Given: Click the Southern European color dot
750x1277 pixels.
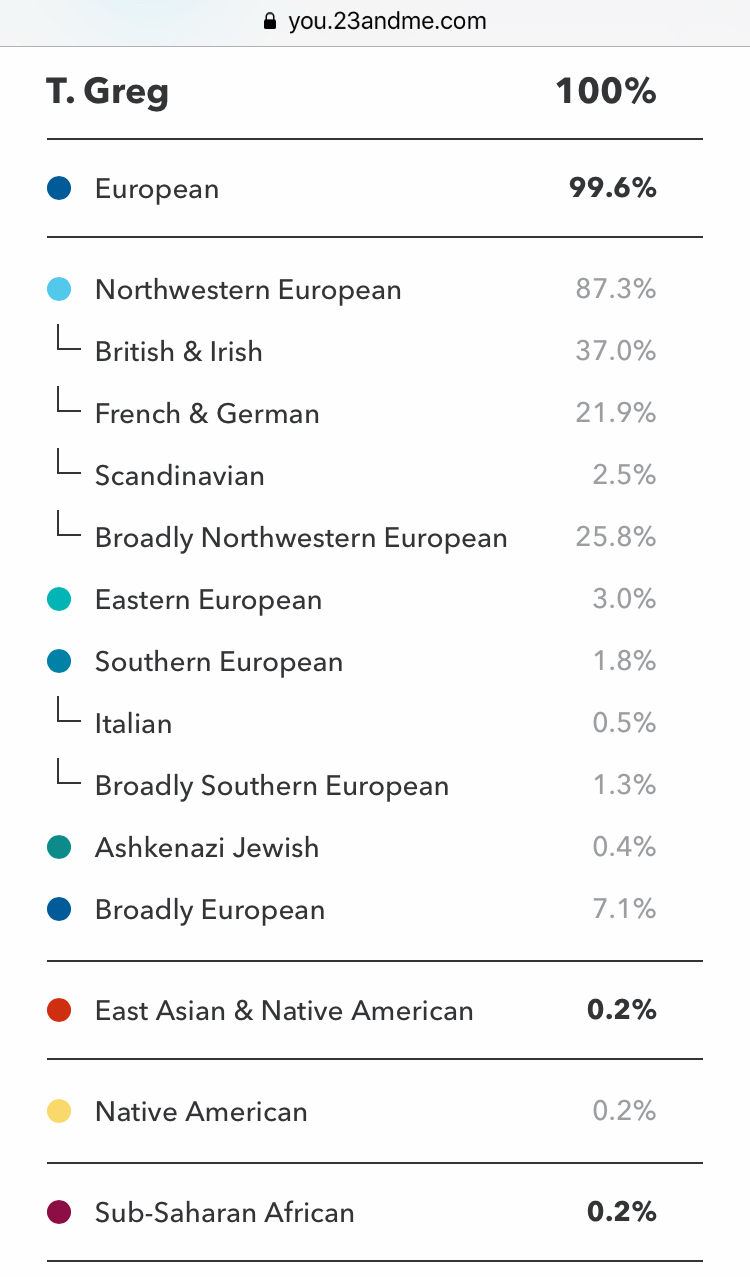Looking at the screenshot, I should (x=59, y=661).
